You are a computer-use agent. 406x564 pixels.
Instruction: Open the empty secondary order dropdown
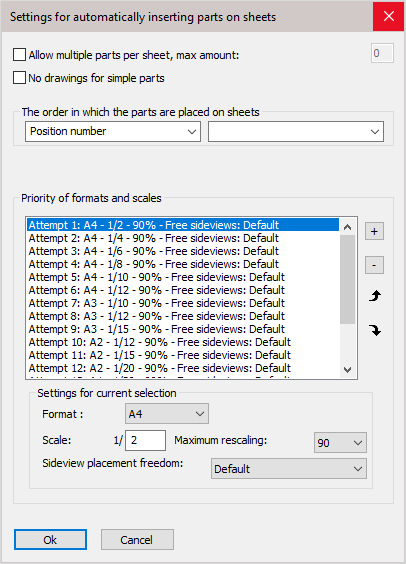tap(296, 131)
